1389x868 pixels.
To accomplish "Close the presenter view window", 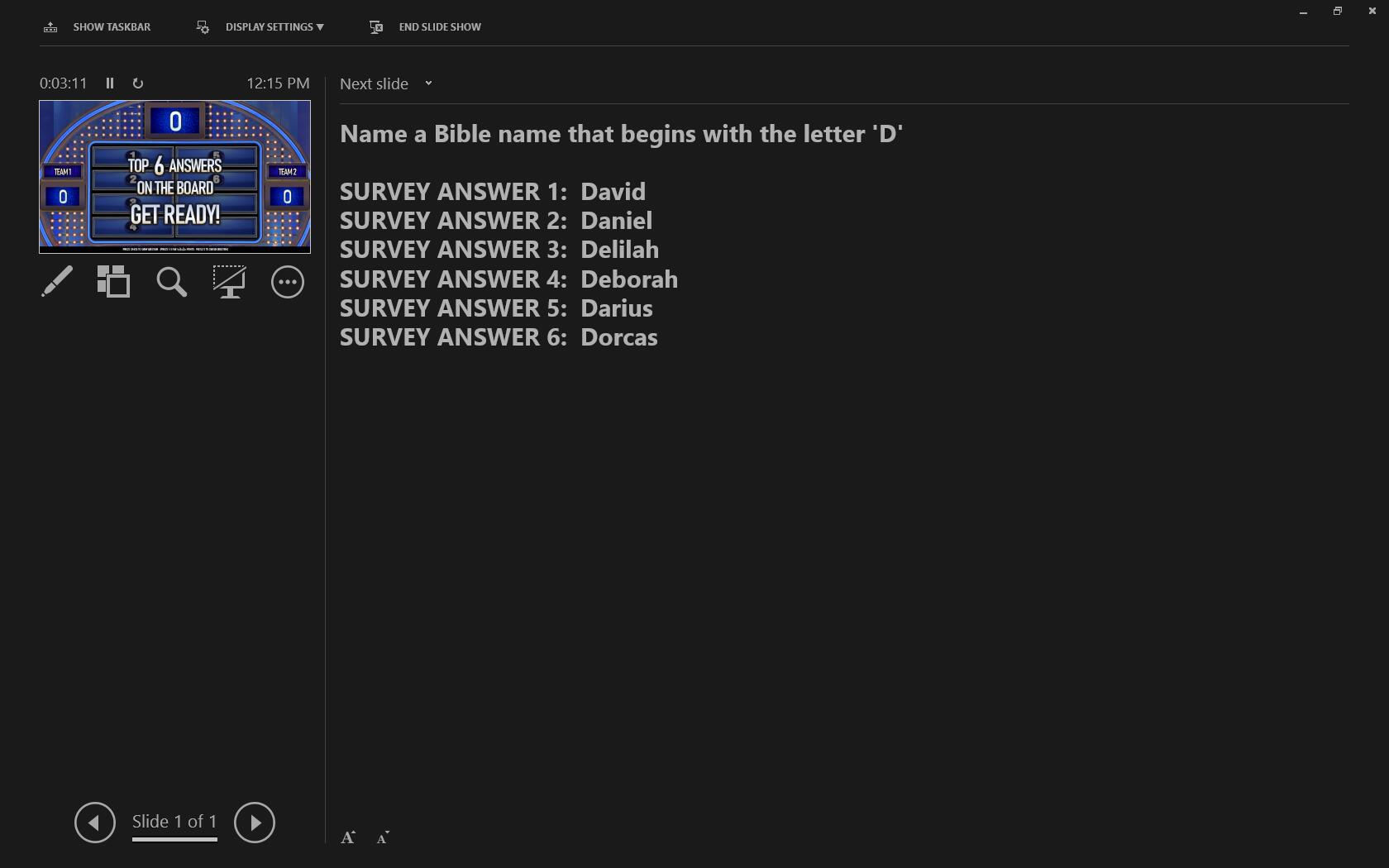I will [1372, 12].
